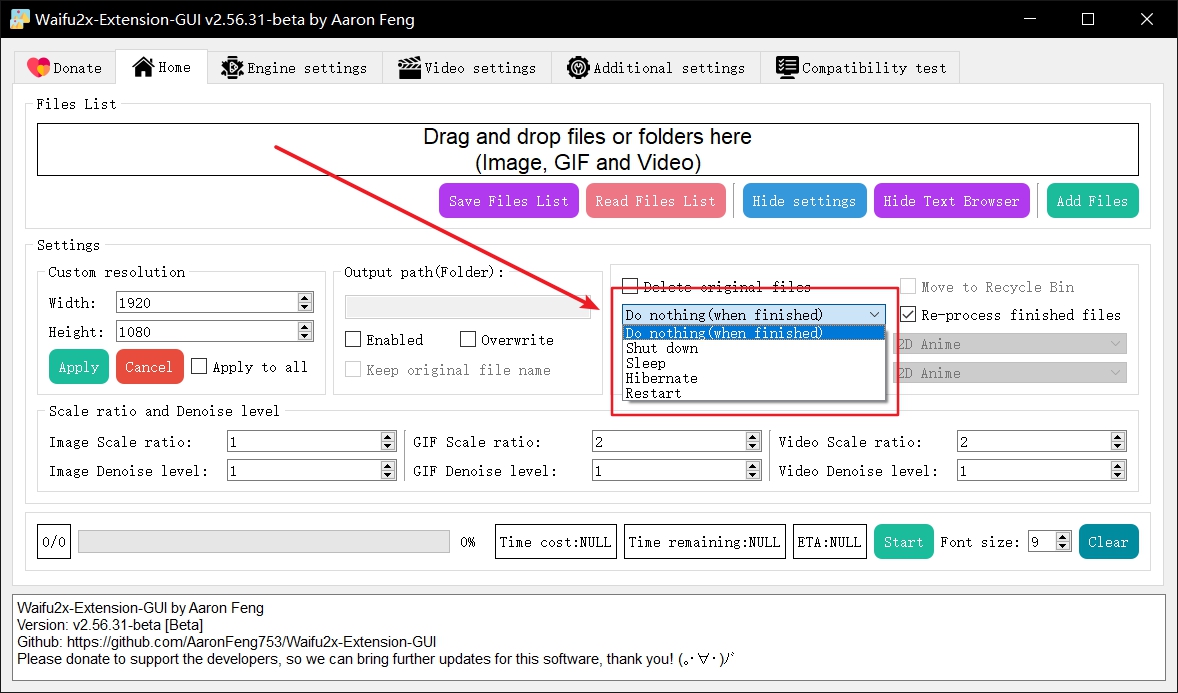Click the Image Scale ratio field
This screenshot has height=693, width=1178.
click(304, 441)
